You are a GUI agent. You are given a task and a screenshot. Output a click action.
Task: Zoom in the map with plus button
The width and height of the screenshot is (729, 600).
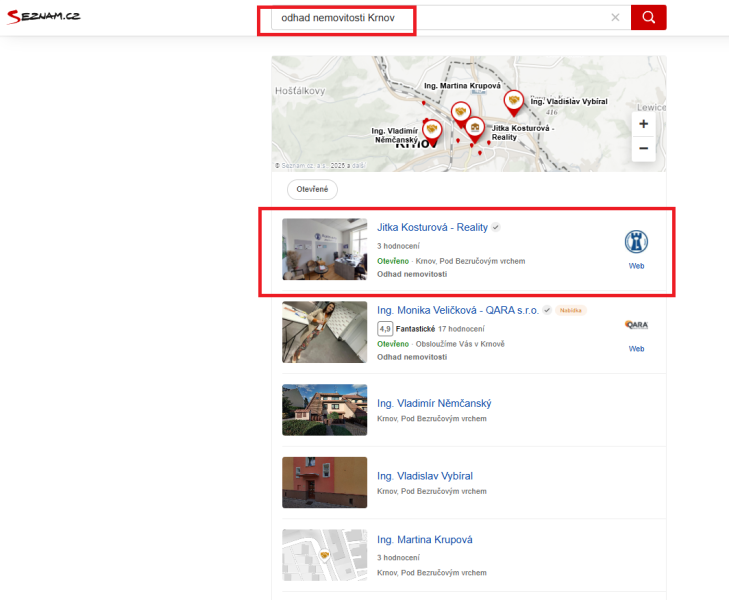[643, 124]
